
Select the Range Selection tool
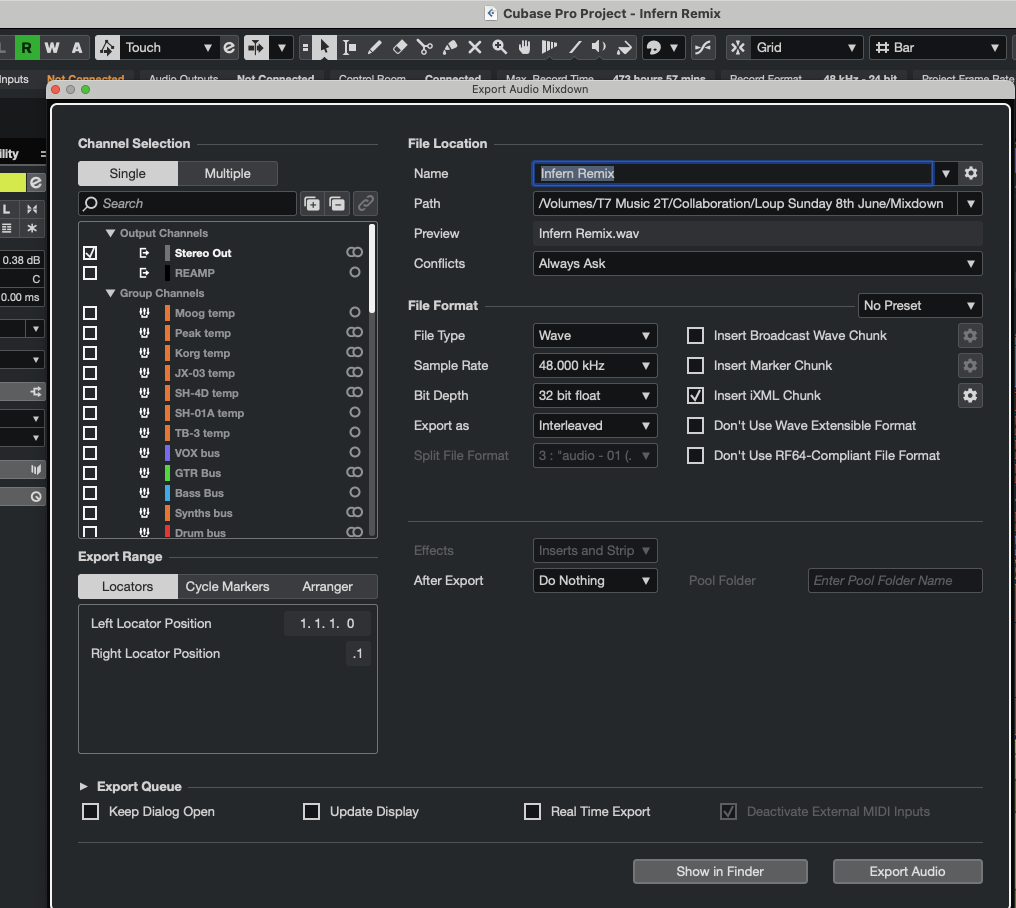[349, 47]
